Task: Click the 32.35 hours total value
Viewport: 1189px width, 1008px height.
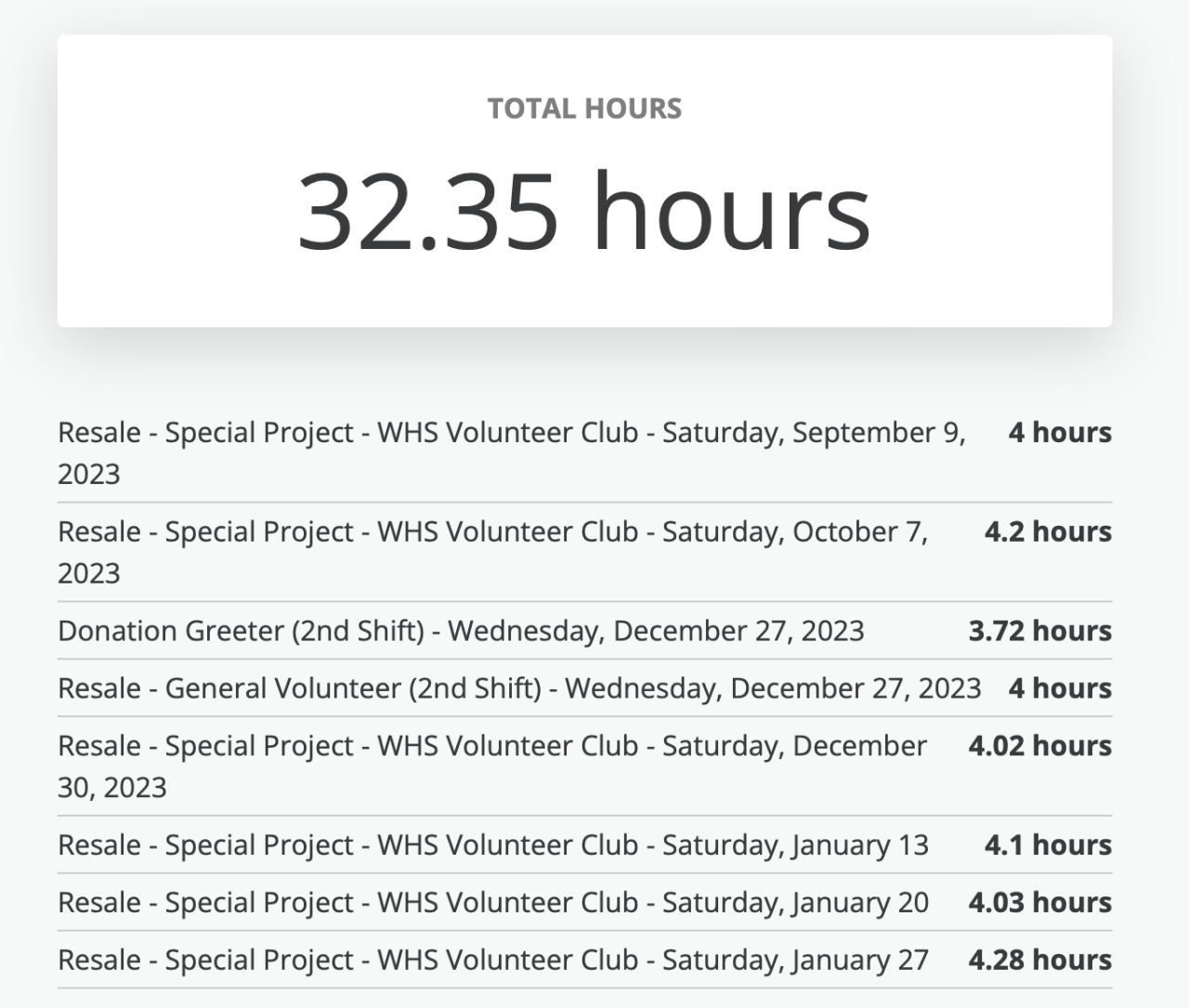Action: (x=584, y=211)
